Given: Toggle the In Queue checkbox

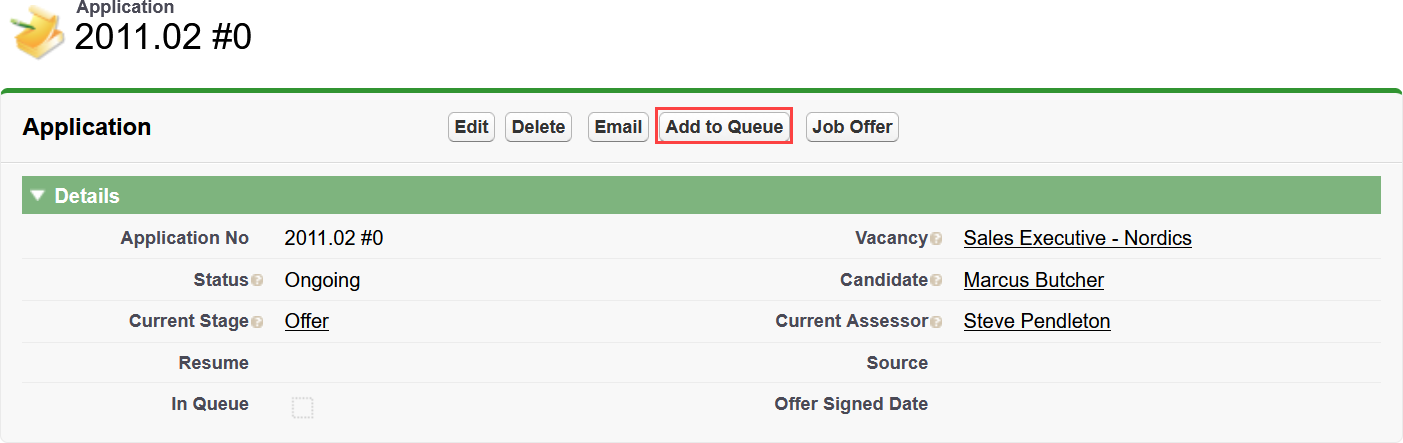Looking at the screenshot, I should tap(302, 407).
